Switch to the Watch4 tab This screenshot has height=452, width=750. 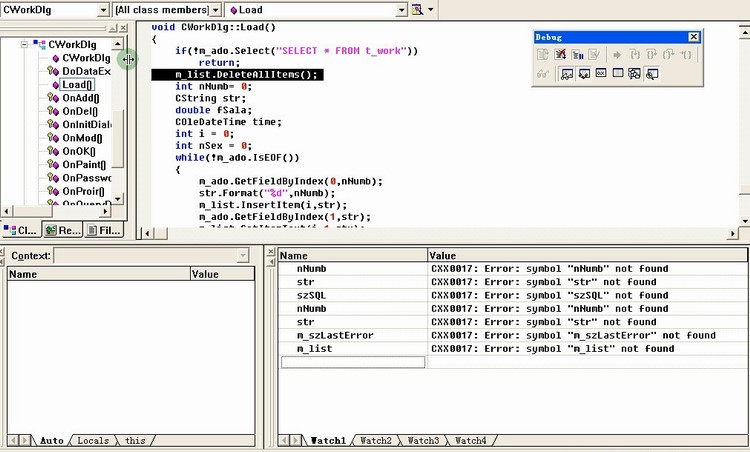[x=471, y=441]
